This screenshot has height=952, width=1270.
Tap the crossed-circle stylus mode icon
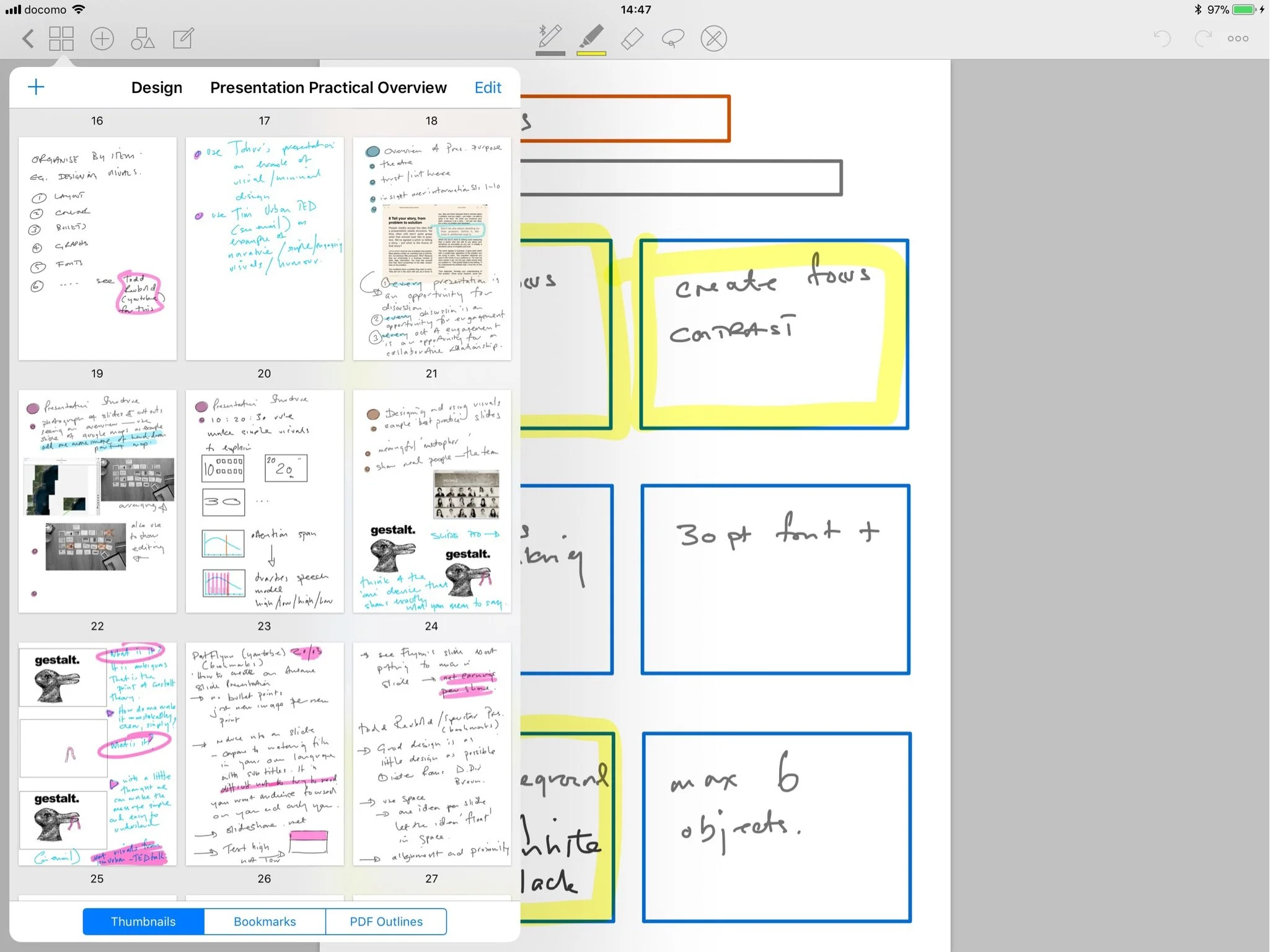point(713,38)
